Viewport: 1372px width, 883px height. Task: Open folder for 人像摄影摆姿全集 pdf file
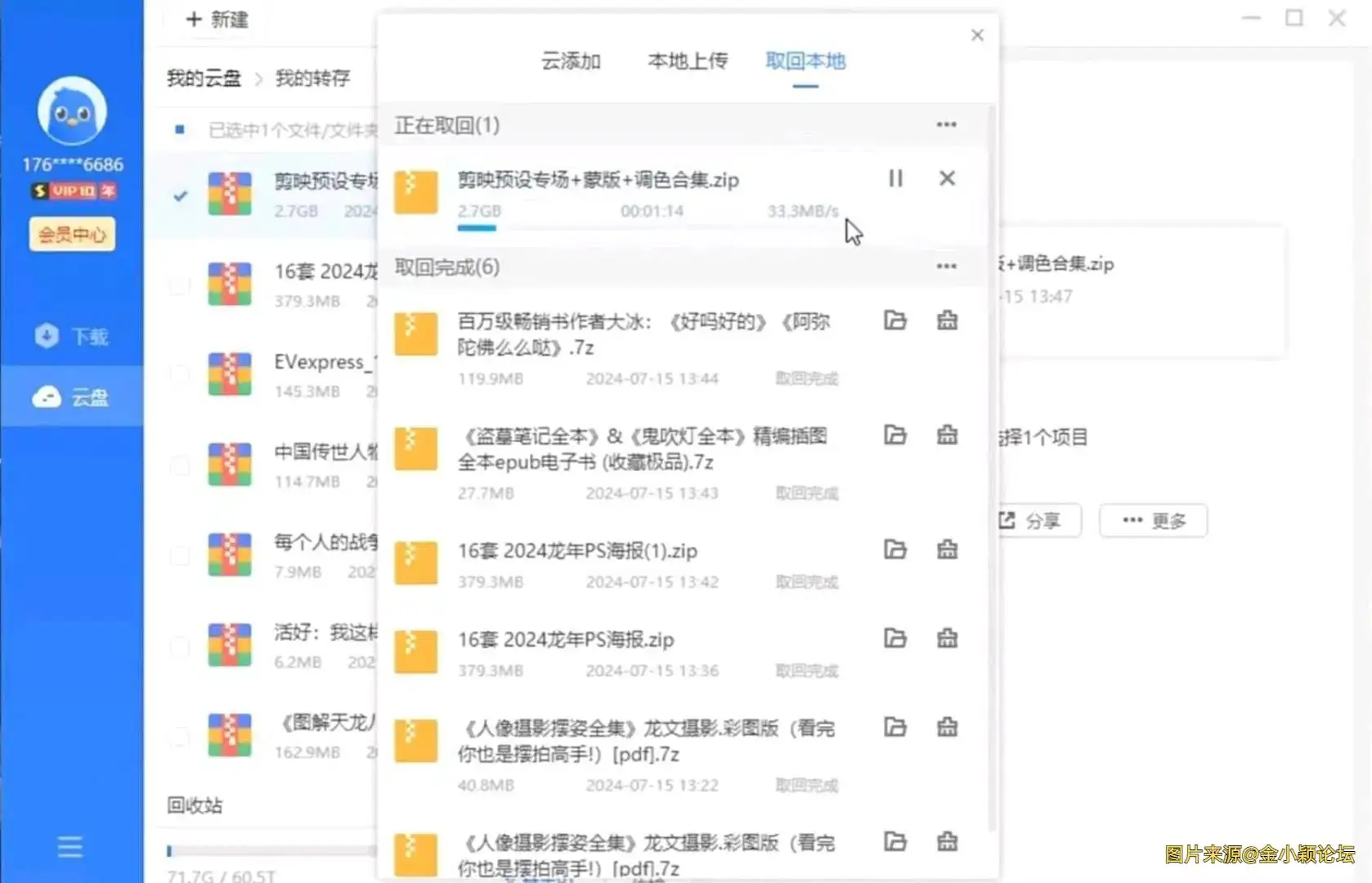895,727
